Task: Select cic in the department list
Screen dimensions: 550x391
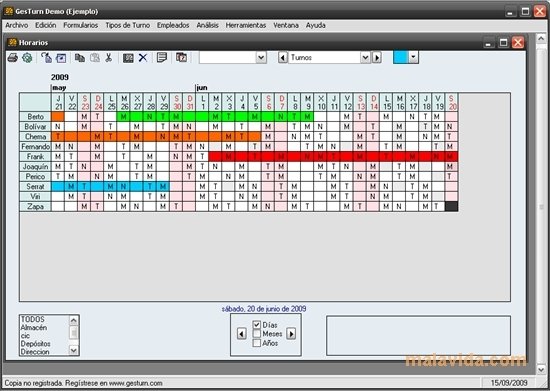Action: pyautogui.click(x=25, y=336)
